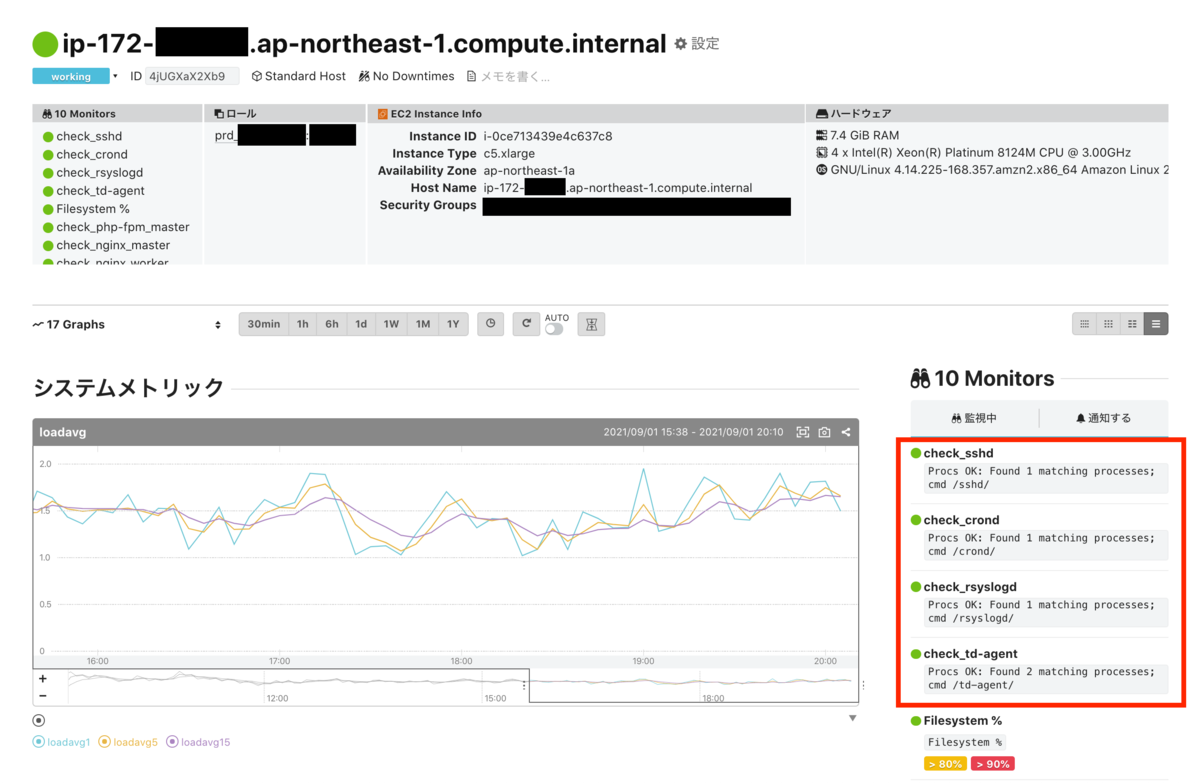1200x783 pixels.
Task: Click the RAM icon in hardware panel
Action: click(822, 135)
